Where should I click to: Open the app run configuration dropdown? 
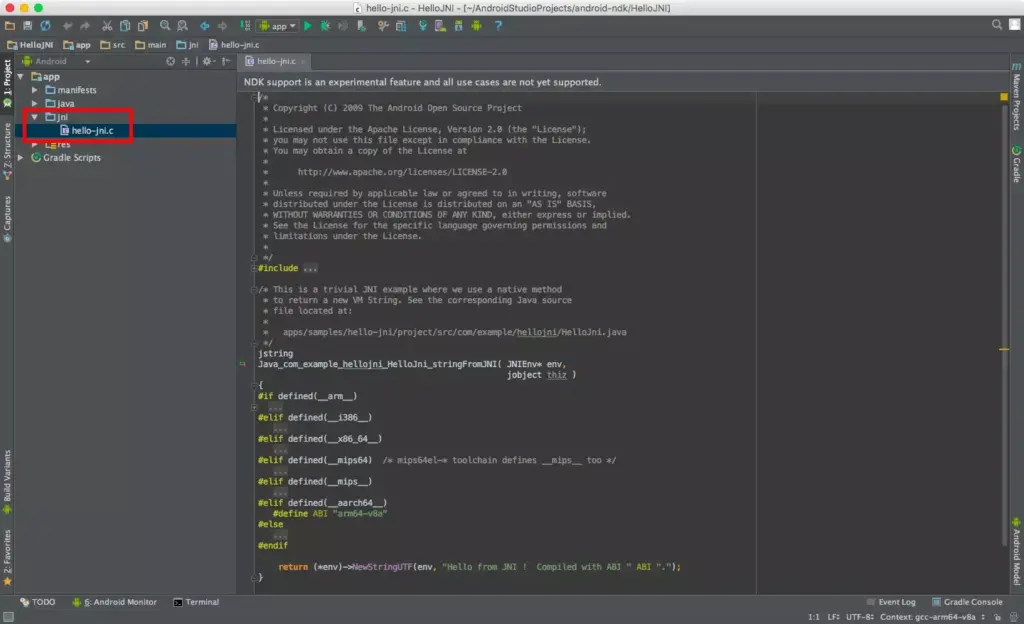click(x=278, y=25)
